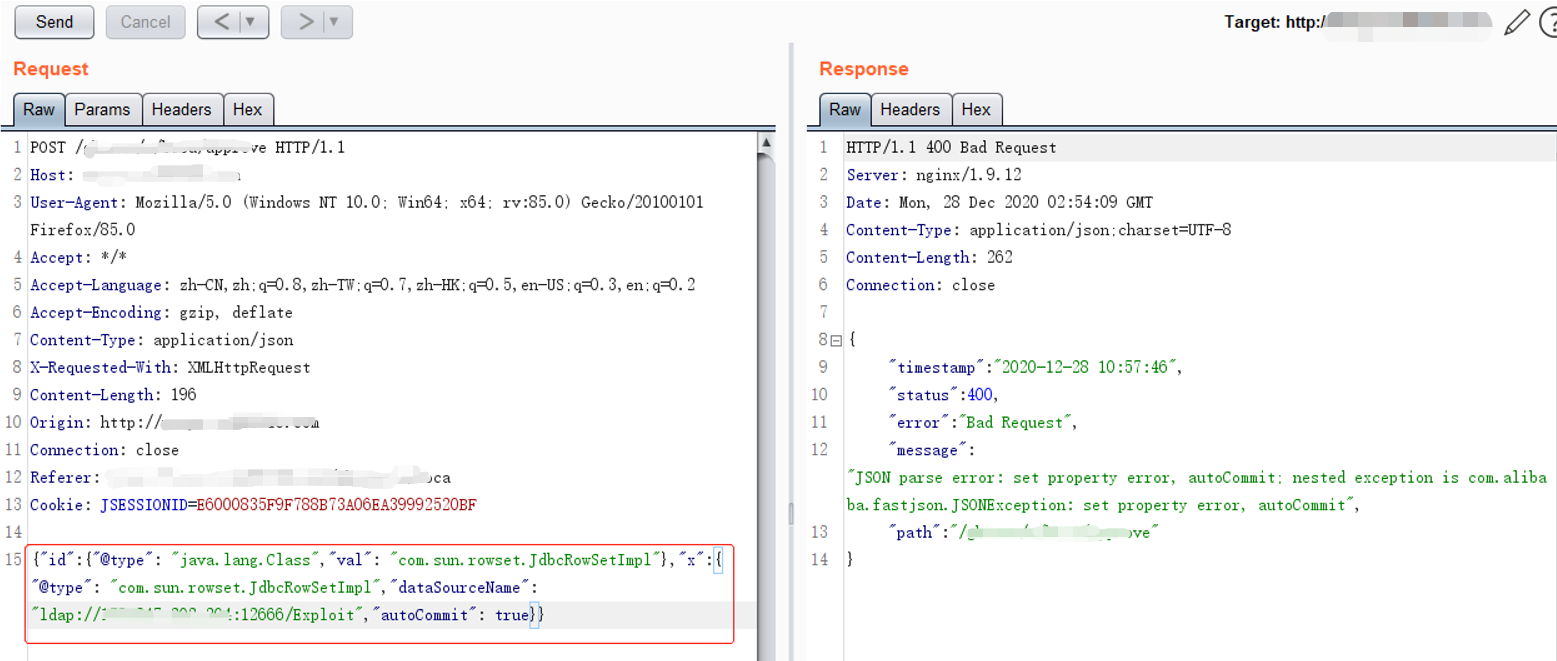The width and height of the screenshot is (1557, 661).
Task: Click the X-Requested-With XMLHttpRequest header
Action: (170, 367)
